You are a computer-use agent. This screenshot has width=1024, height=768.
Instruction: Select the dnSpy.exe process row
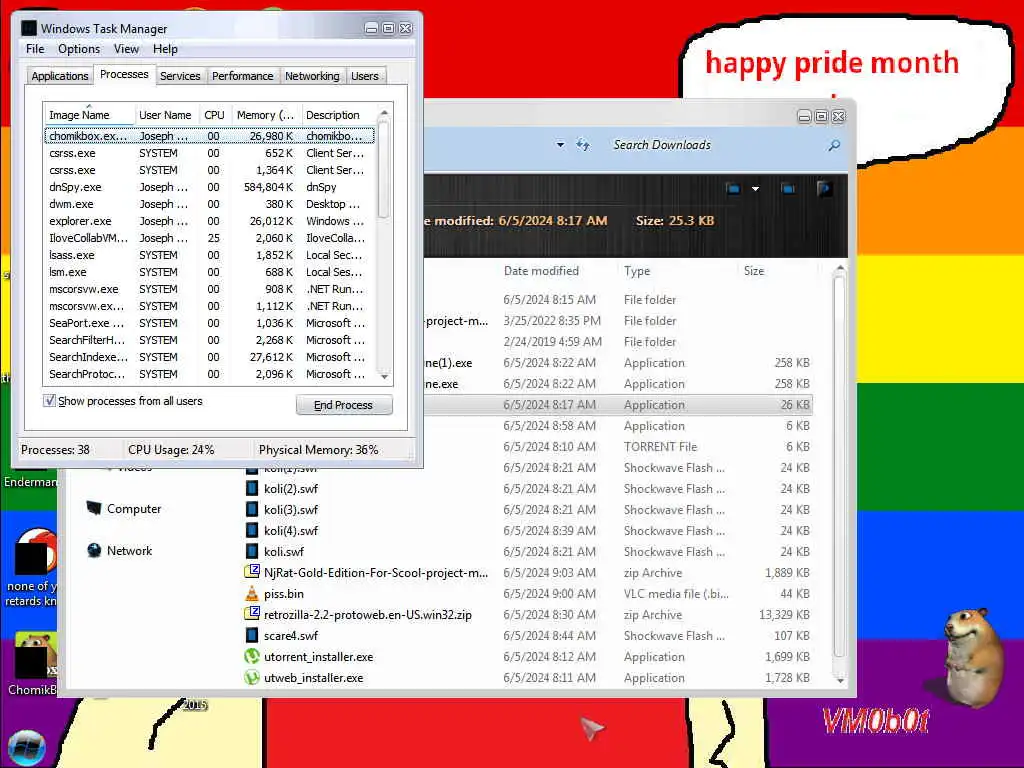209,187
